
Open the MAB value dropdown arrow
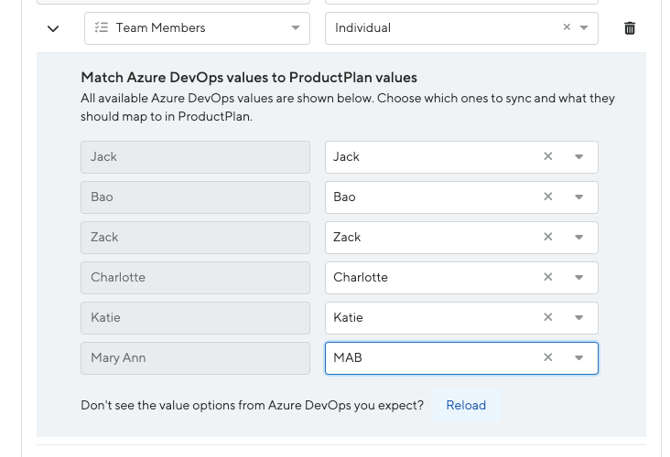click(x=579, y=357)
